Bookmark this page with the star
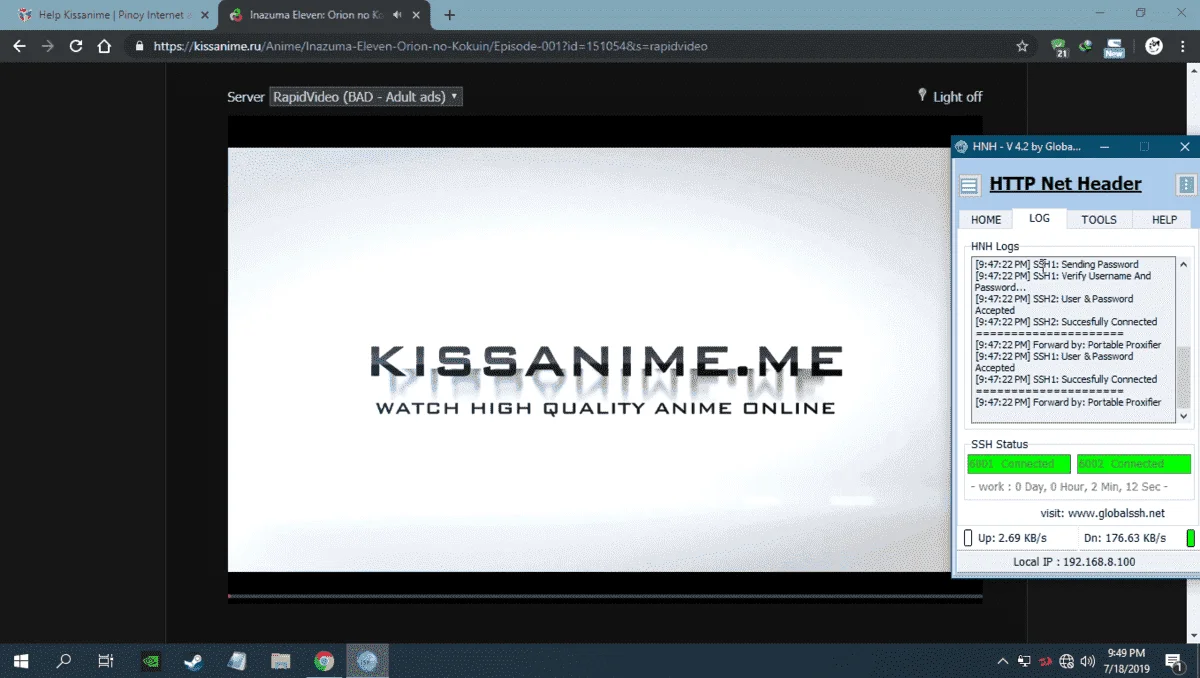The height and width of the screenshot is (678, 1200). 1022,46
